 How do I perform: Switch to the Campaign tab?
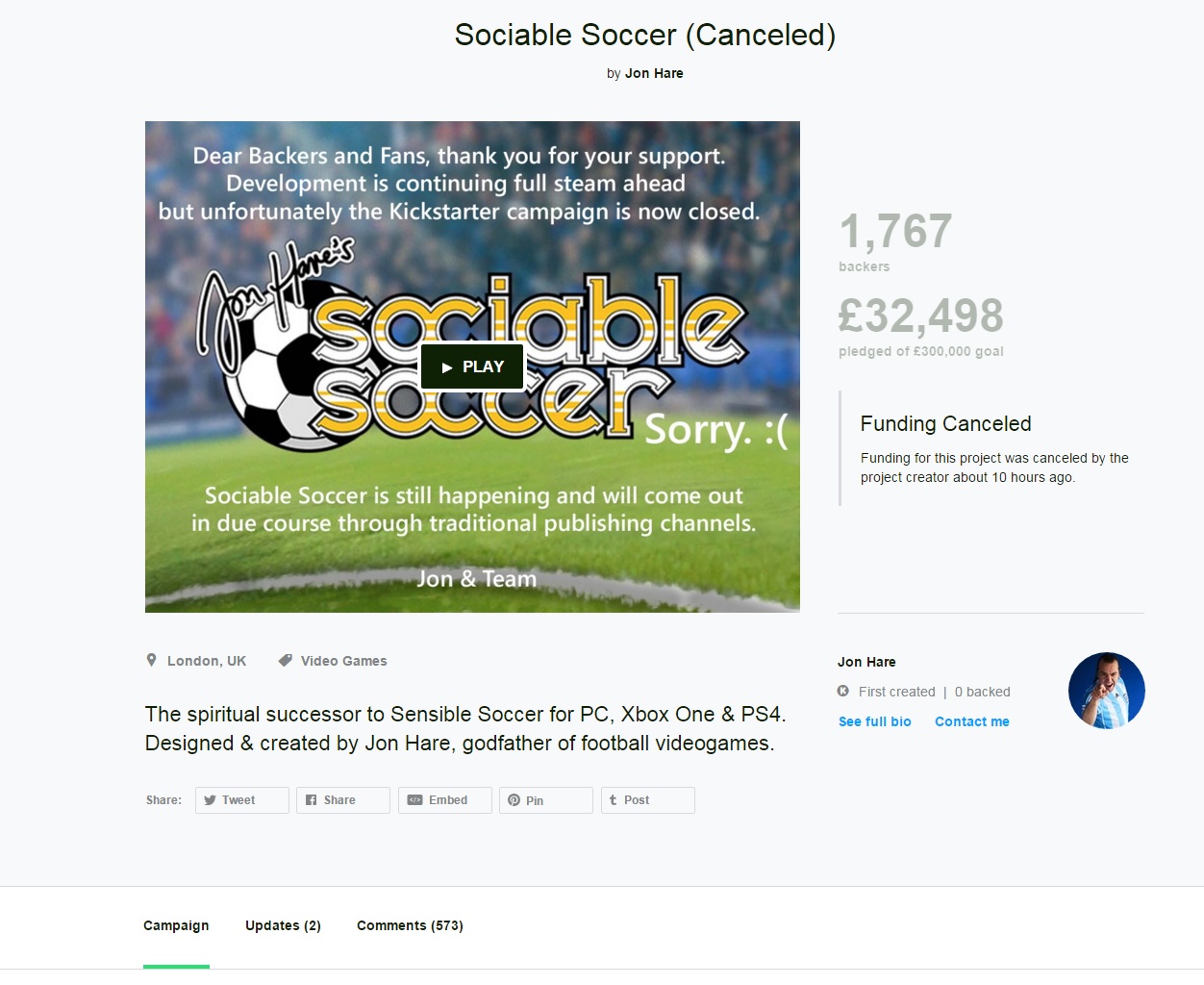click(176, 925)
